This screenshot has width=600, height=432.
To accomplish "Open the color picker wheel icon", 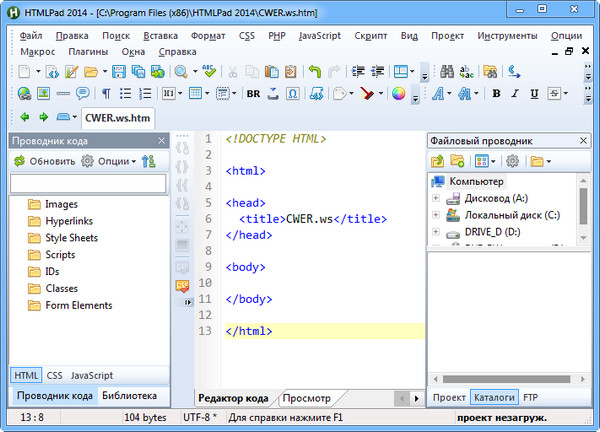I will coord(398,94).
